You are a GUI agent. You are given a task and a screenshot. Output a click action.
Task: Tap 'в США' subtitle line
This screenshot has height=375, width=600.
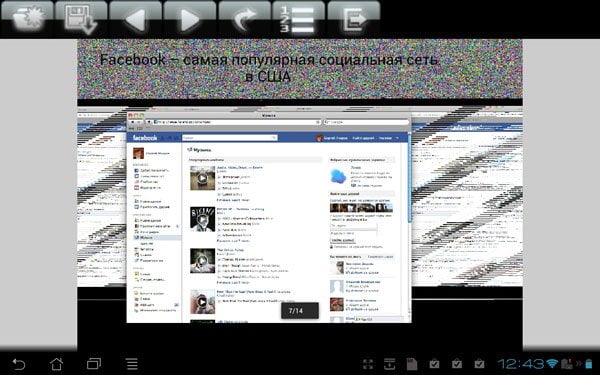click(x=267, y=77)
